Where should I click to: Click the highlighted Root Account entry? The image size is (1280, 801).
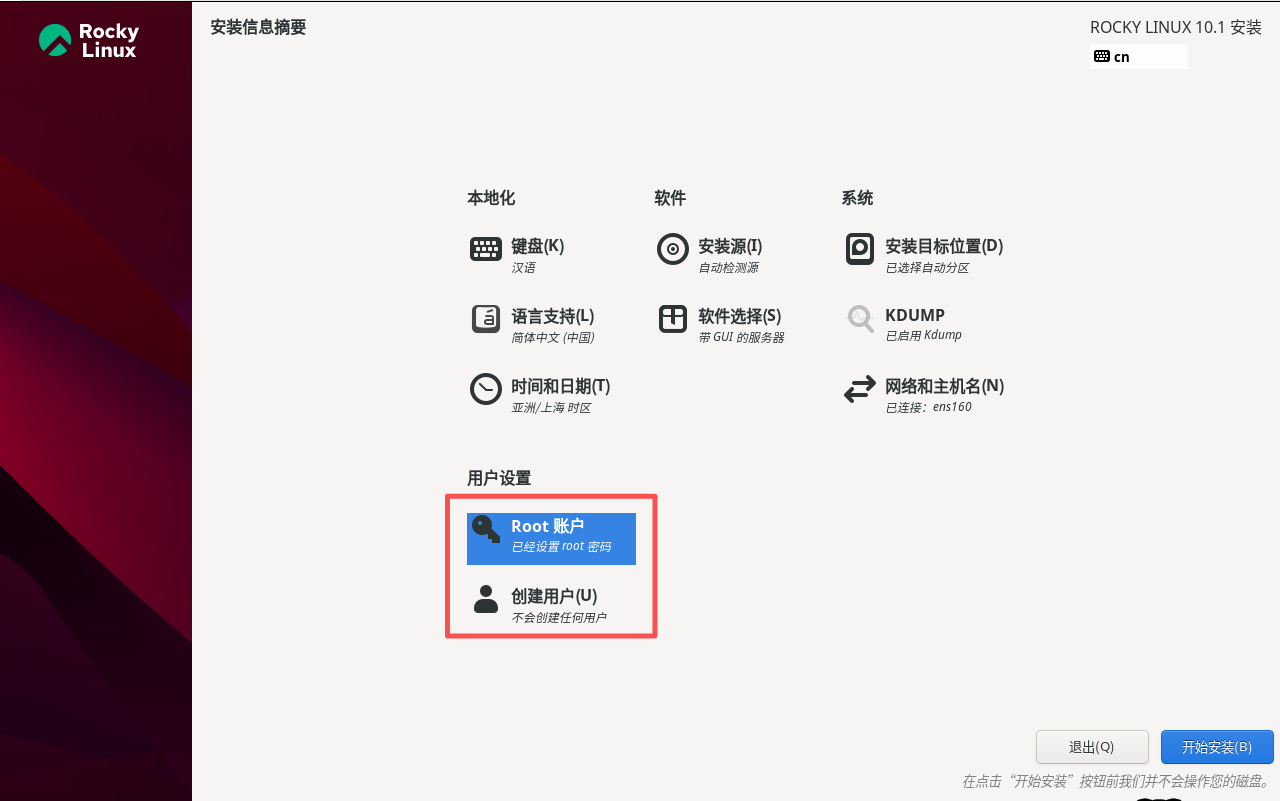(551, 538)
